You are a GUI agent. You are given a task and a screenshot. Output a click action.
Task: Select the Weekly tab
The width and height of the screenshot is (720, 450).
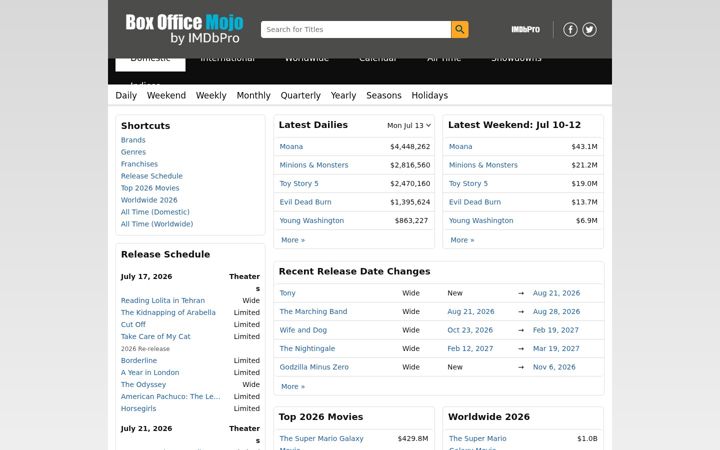[211, 96]
